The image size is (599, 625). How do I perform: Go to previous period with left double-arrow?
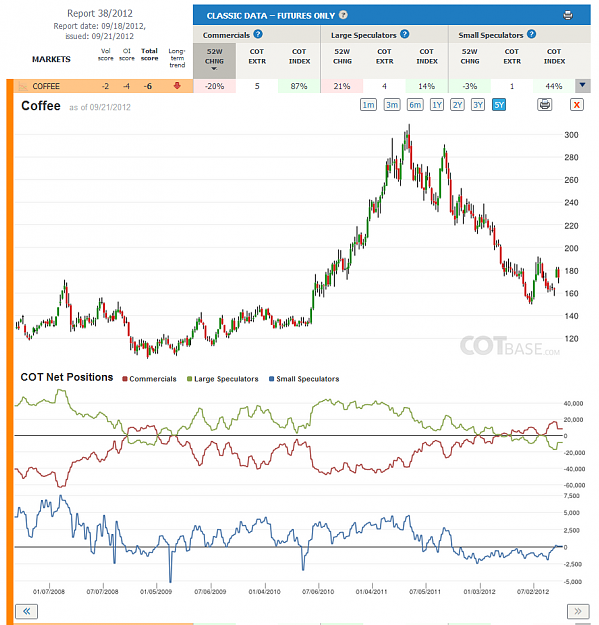pyautogui.click(x=27, y=611)
